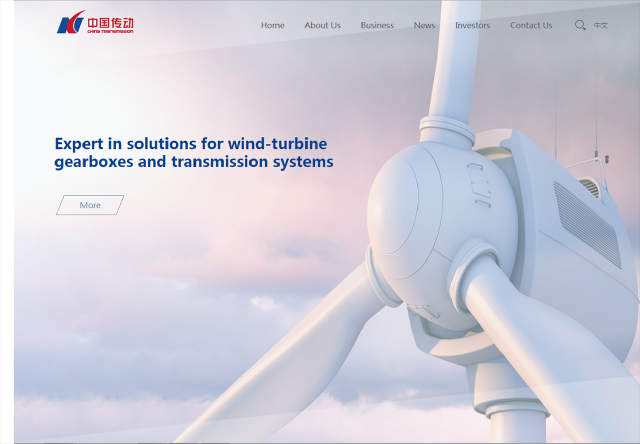Open the Contact Us page
Screen dimensions: 640x444
(x=531, y=25)
